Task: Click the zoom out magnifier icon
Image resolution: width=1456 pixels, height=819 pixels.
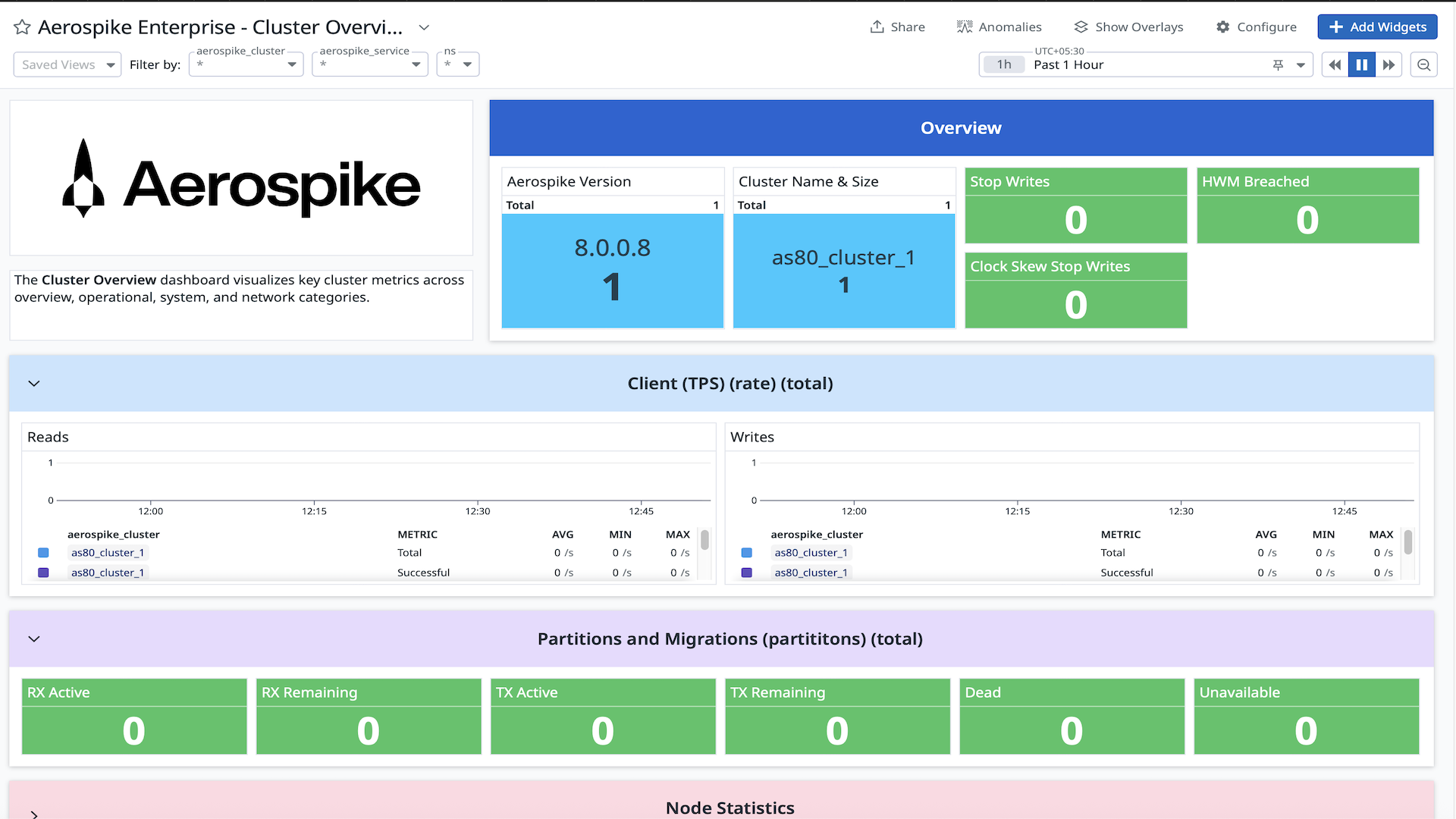Action: pos(1423,64)
